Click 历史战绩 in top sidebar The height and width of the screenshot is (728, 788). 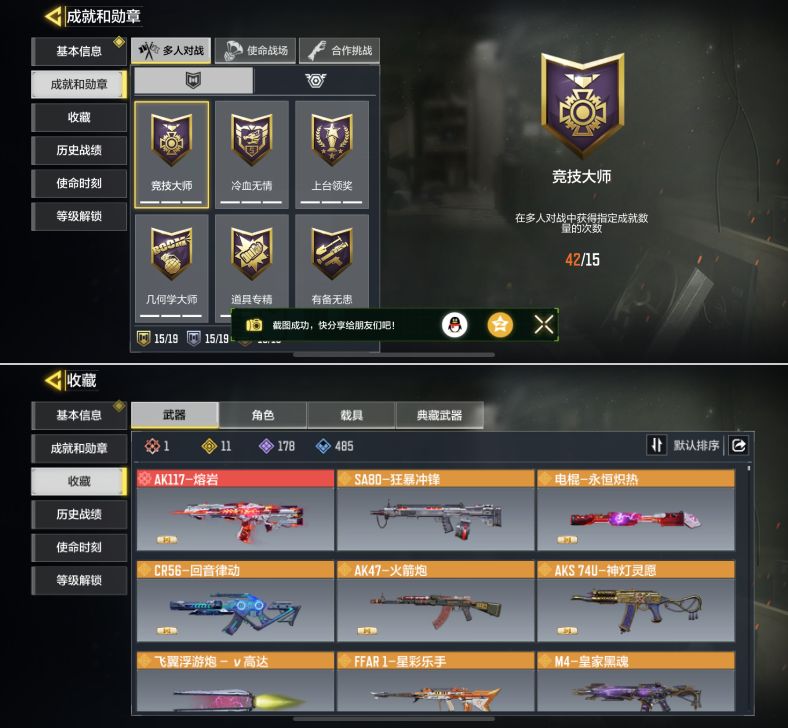(x=79, y=150)
